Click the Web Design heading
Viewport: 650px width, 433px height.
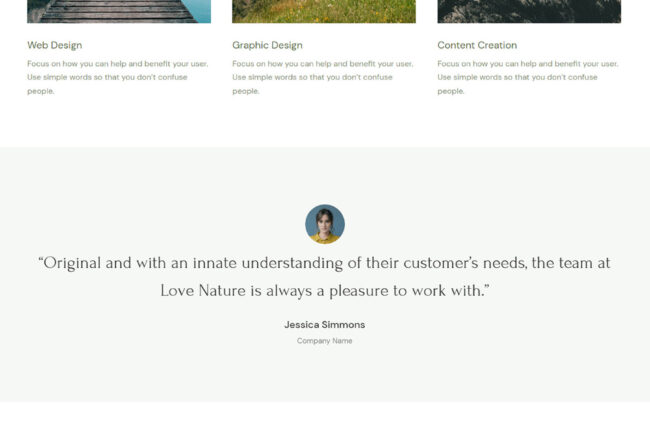(55, 45)
